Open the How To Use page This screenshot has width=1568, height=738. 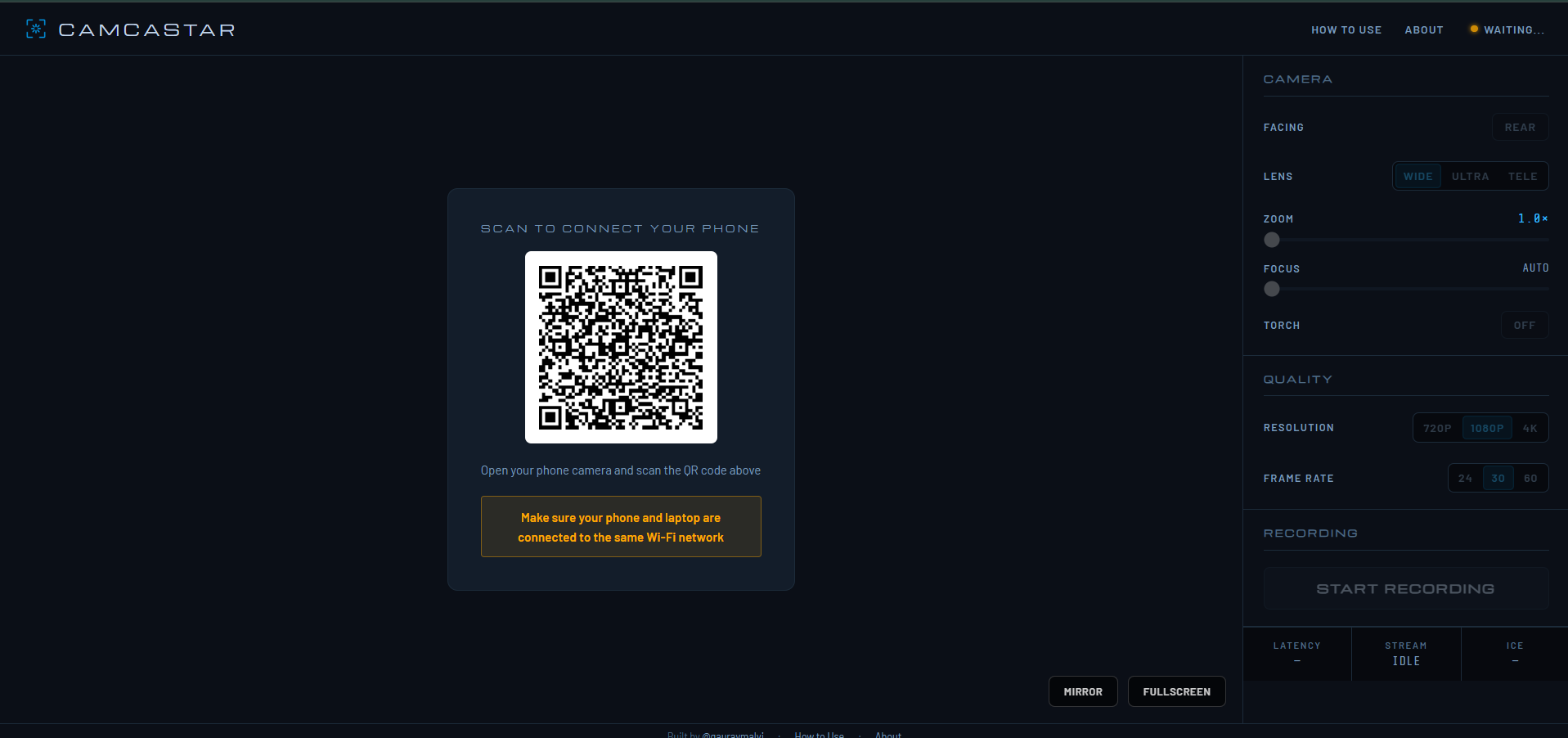point(1346,30)
